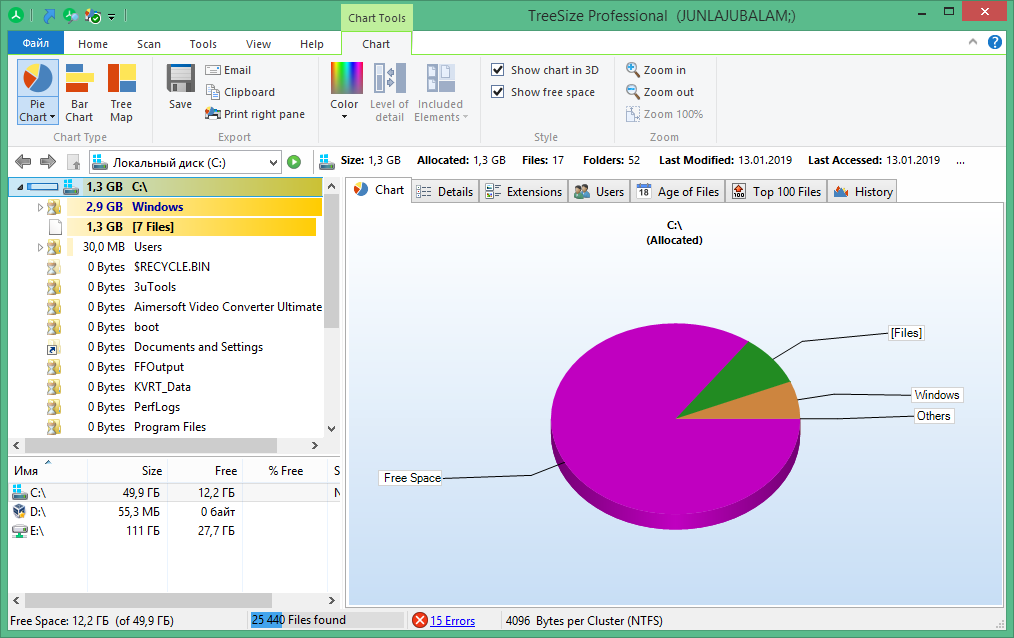Copy the chart to Clipboard
Viewport: 1014px width, 638px height.
240,92
